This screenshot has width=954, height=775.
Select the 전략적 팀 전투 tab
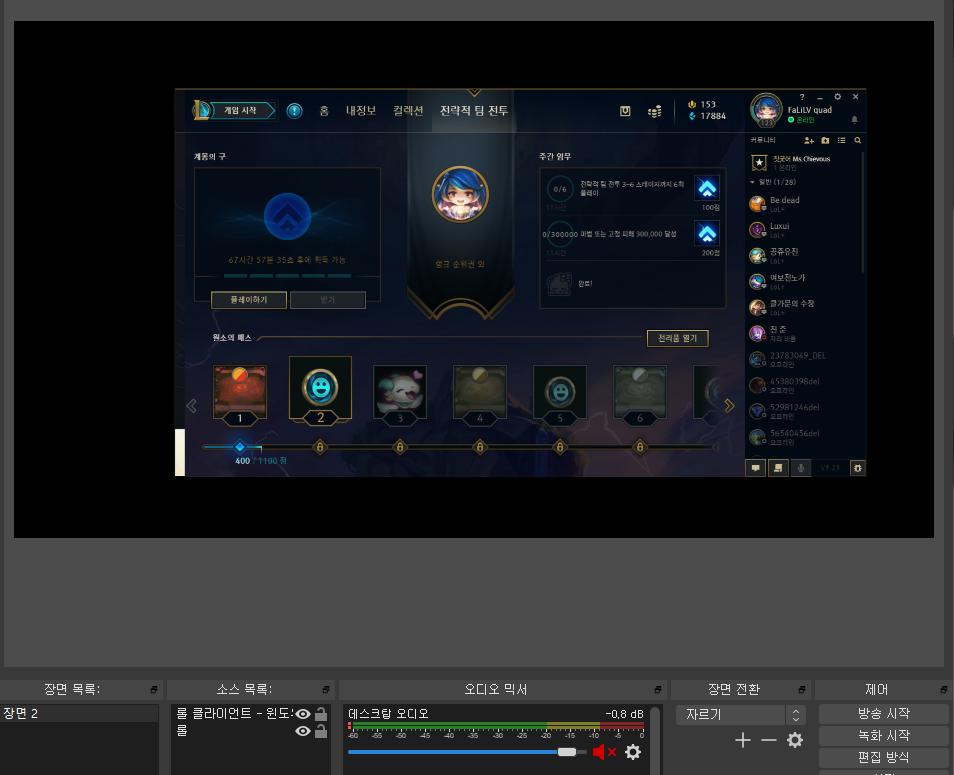474,111
